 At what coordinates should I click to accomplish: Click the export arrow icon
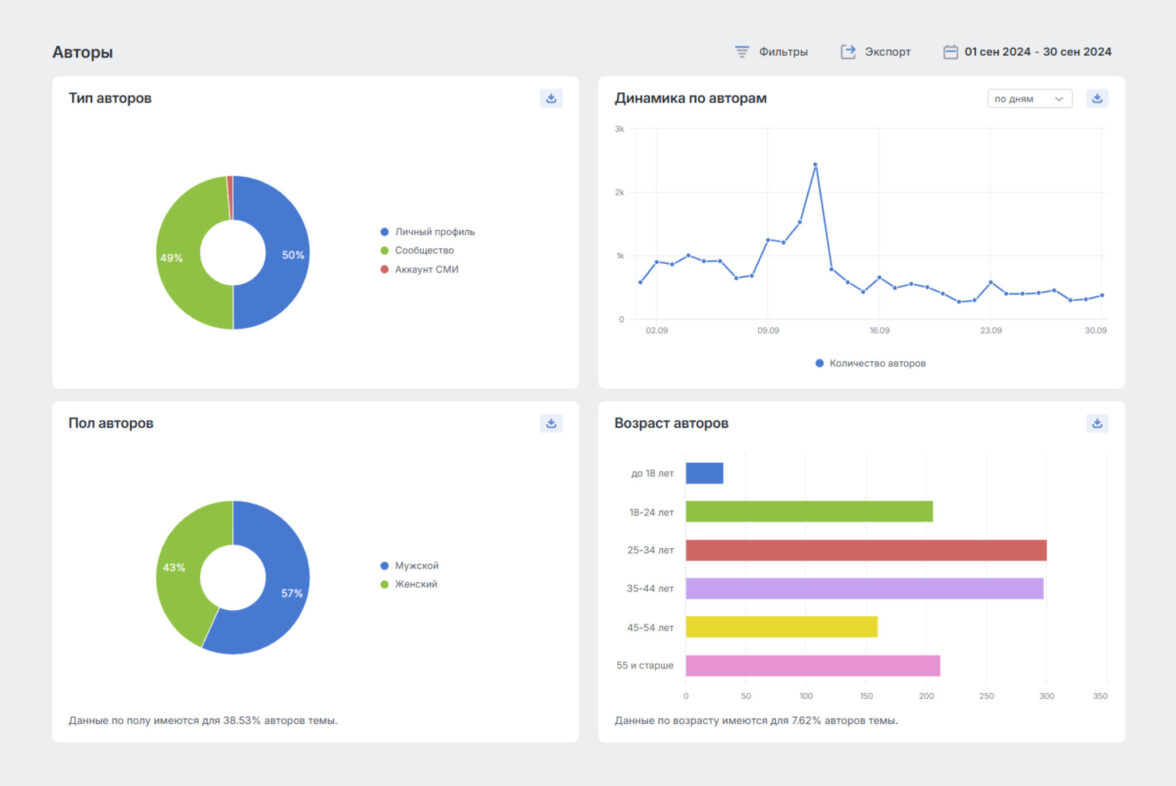848,52
